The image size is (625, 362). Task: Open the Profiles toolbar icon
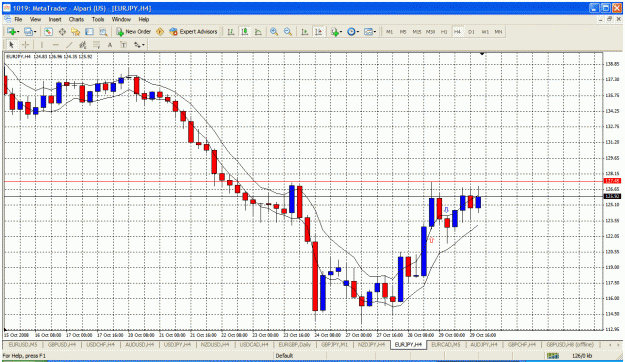28,31
